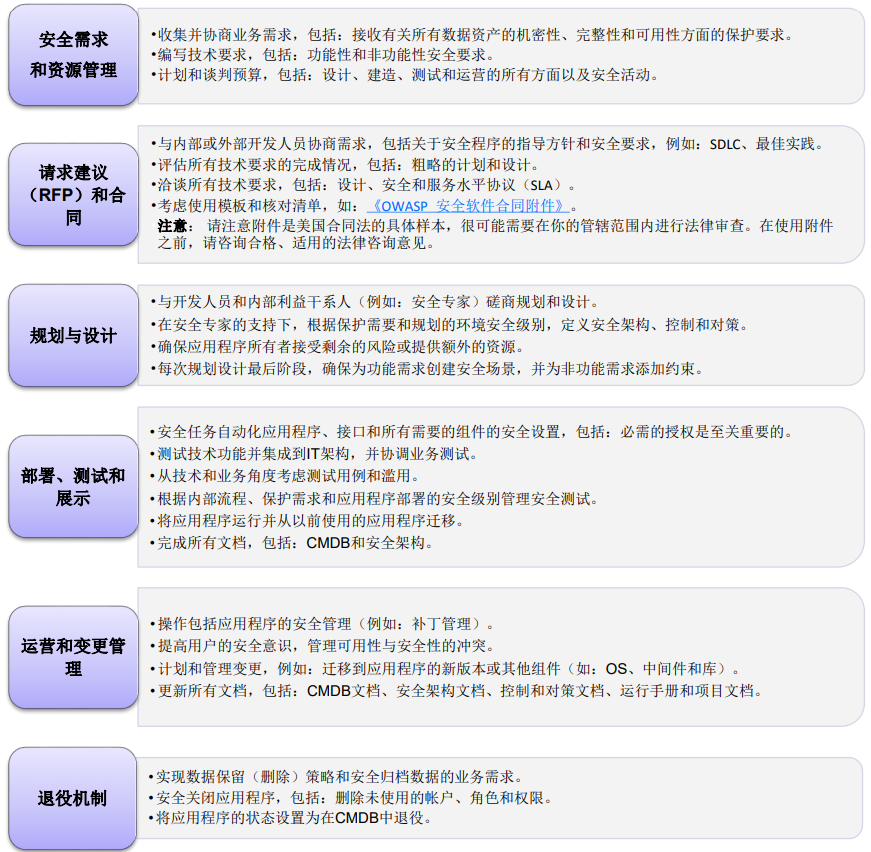871x852 pixels.
Task: Select the 部署、测试和展示 phase box
Action: [73, 487]
